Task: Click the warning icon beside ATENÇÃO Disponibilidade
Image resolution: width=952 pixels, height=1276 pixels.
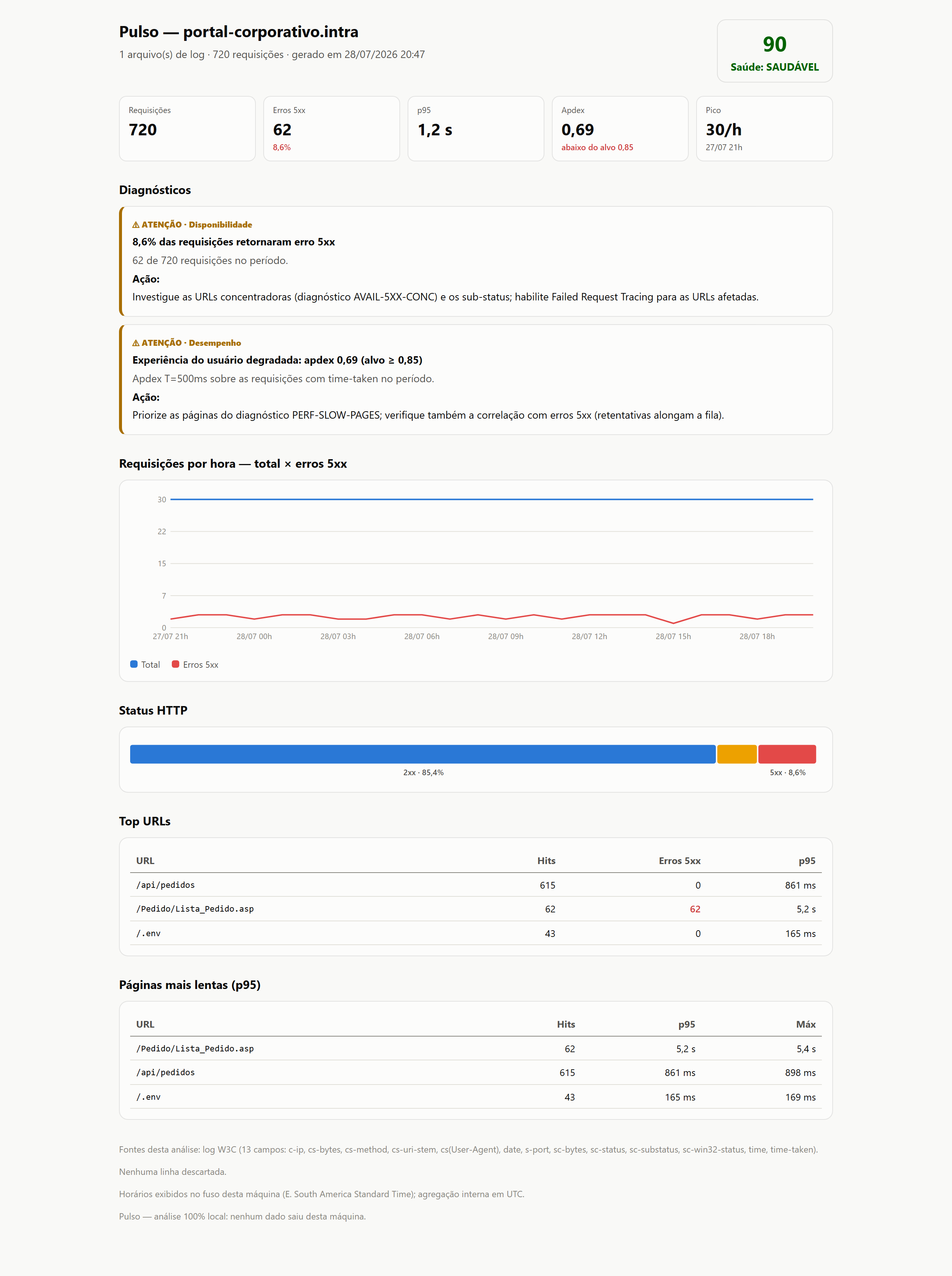Action: (x=136, y=225)
